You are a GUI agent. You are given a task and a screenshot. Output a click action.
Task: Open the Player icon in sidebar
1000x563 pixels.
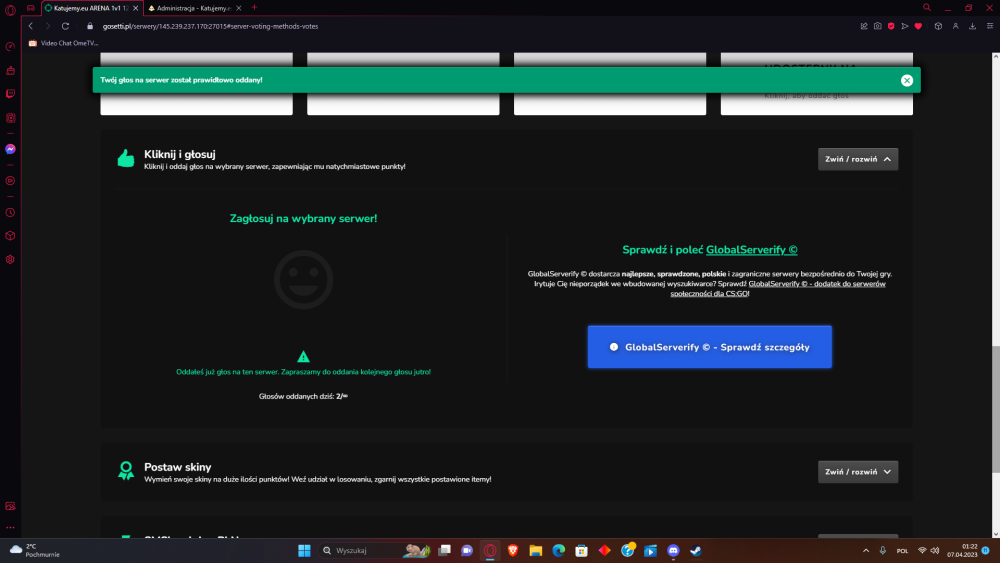point(10,181)
